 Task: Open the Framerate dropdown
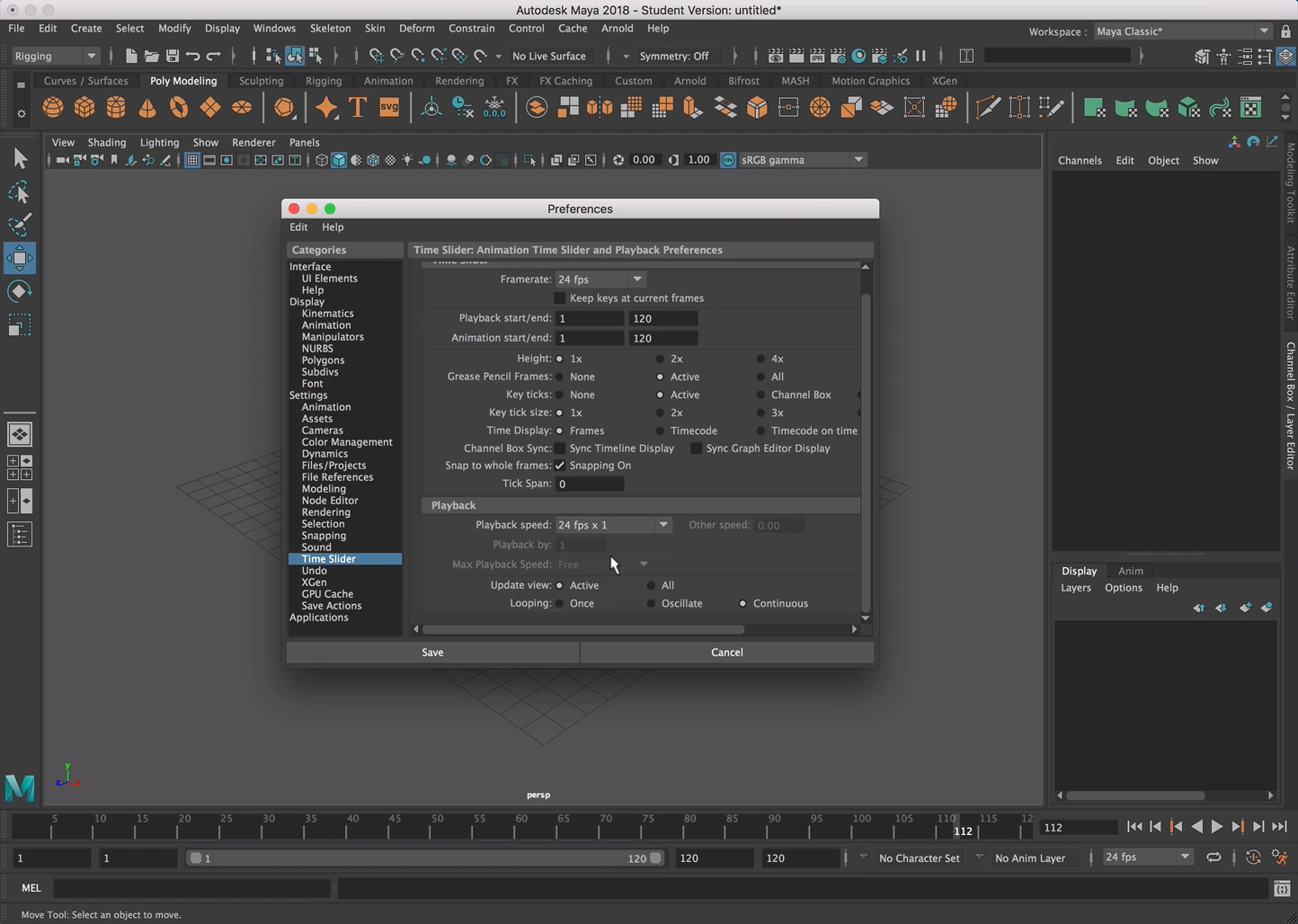click(600, 280)
